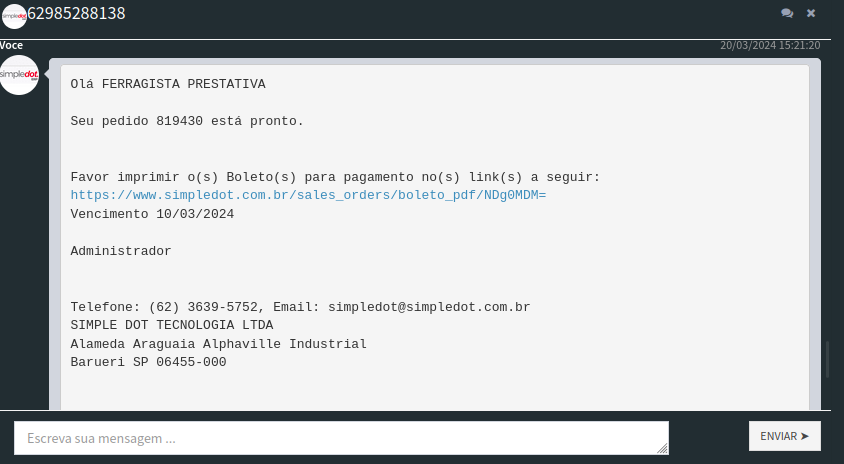Click the chat scrollbar thumb
Viewport: 844px width, 464px height.
tap(827, 360)
